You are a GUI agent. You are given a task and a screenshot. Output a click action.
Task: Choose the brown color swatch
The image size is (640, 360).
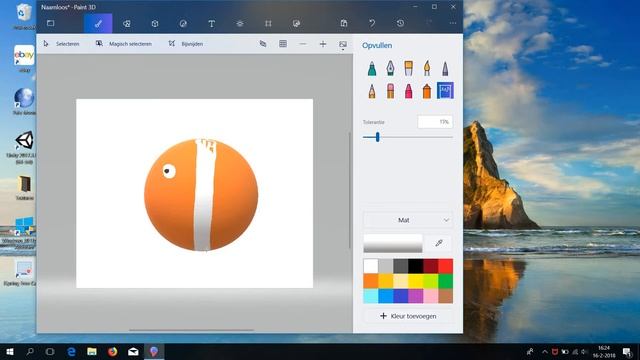445,296
